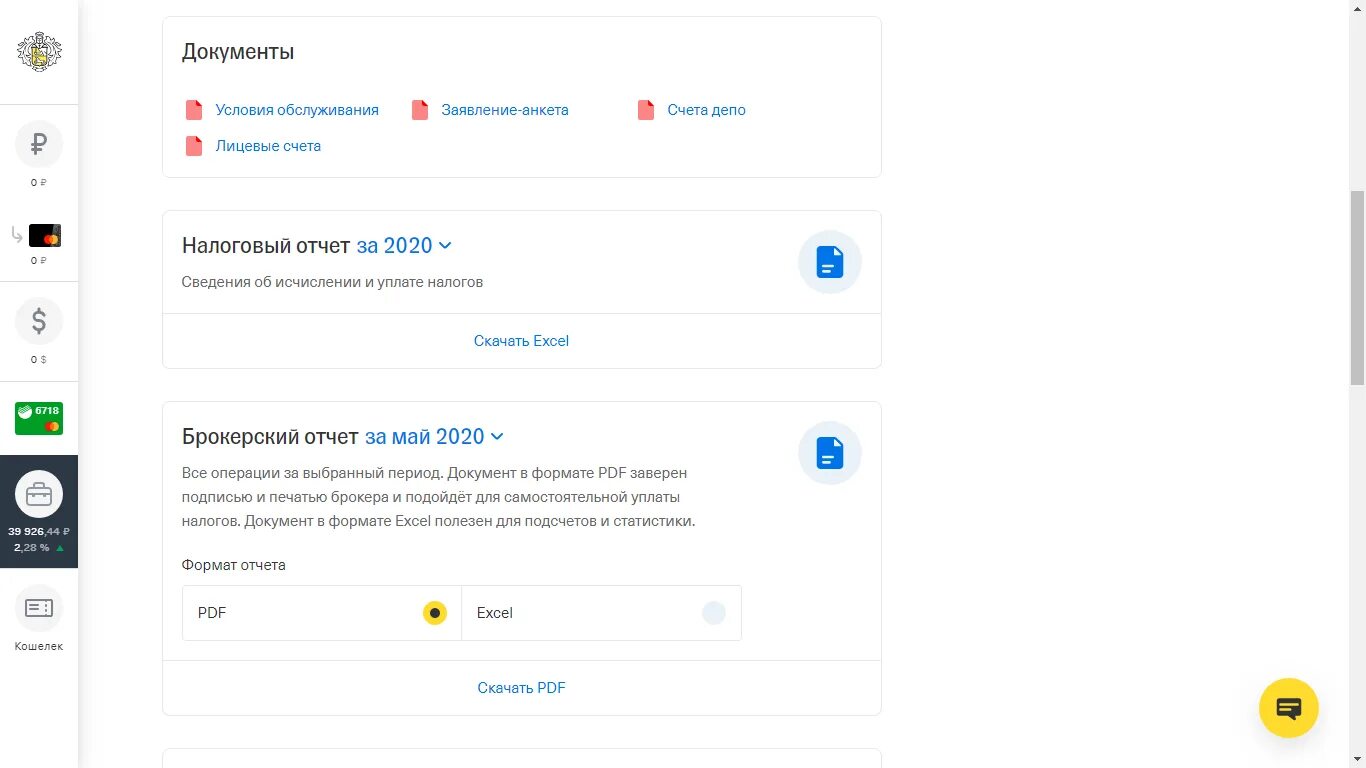1366x768 pixels.
Task: Click the 2,28 % portfolio growth indicator
Action: pos(39,548)
